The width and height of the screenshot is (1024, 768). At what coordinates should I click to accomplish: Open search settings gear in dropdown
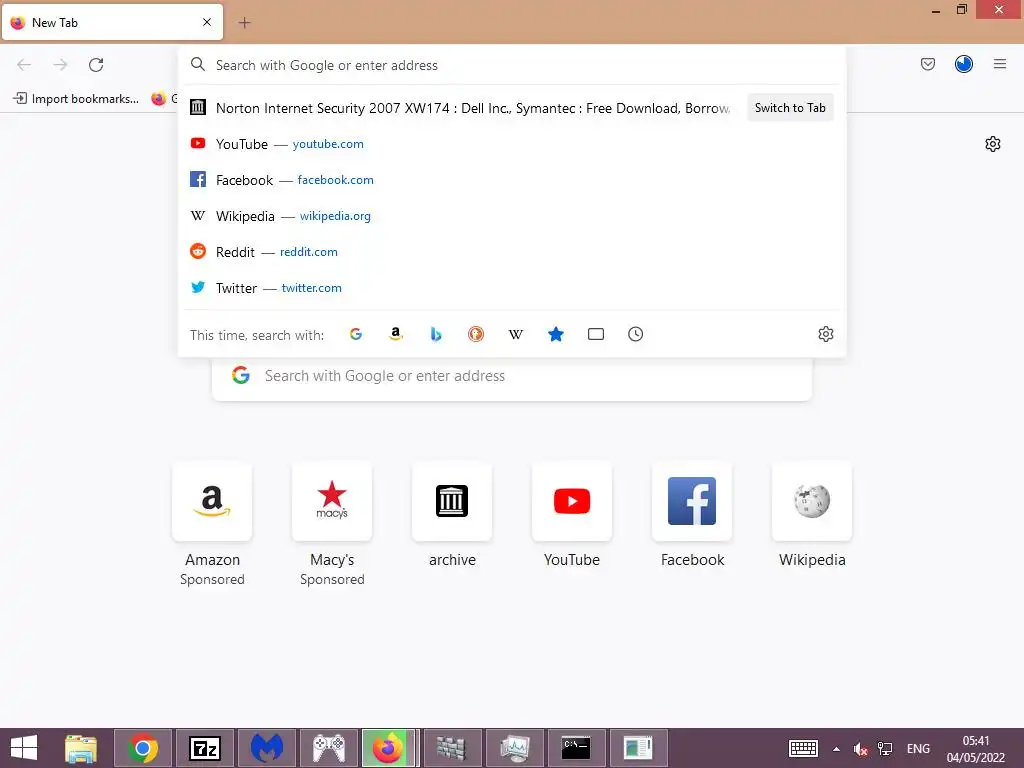tap(825, 334)
